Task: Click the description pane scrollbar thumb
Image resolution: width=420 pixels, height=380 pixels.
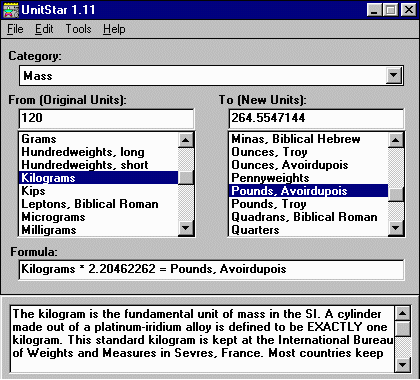Action: [x=402, y=329]
